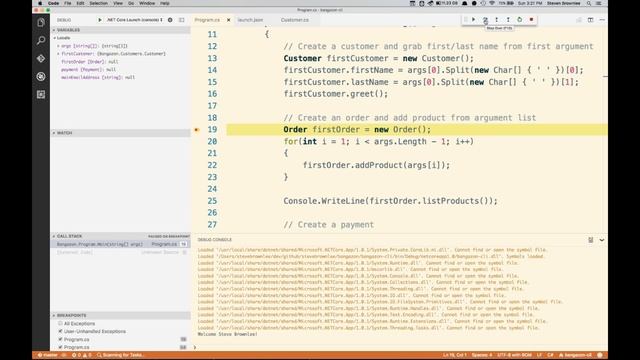Toggle the All Exceptions breakpoint checkbox
The image size is (640, 360).
(x=60, y=323)
